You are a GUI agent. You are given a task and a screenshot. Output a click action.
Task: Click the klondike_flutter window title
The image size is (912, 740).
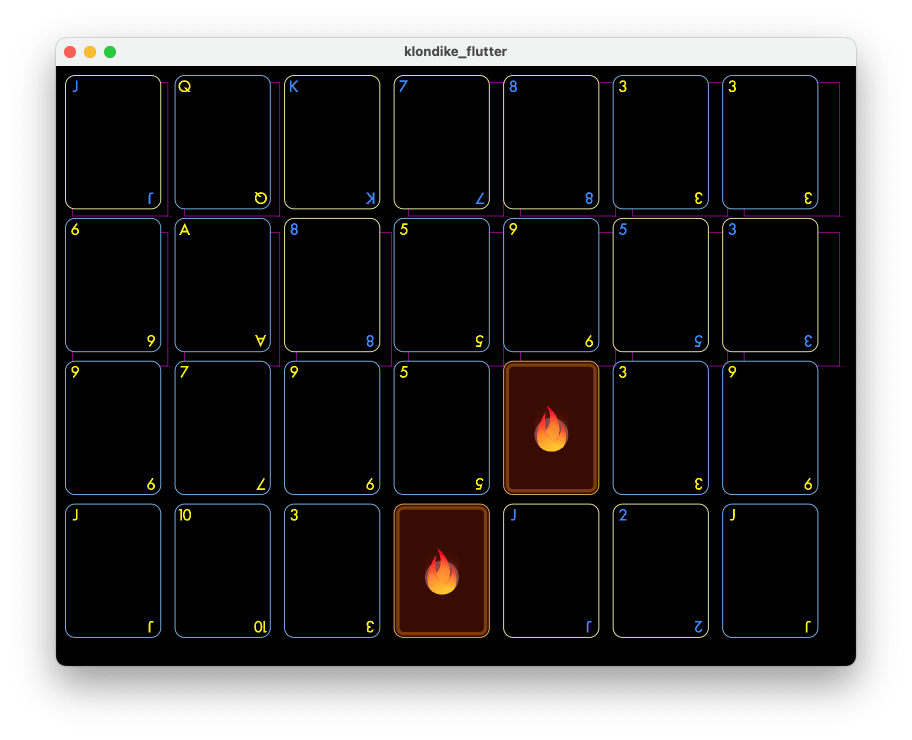[455, 51]
